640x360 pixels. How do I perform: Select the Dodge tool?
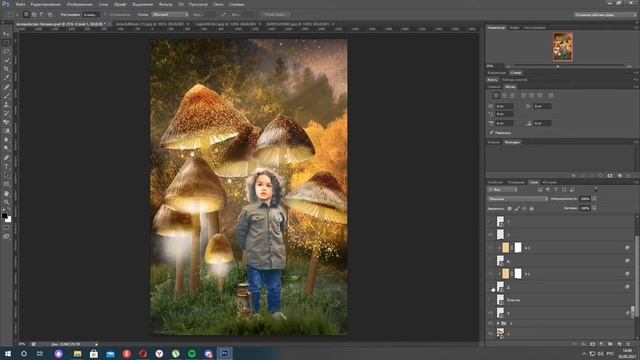tap(6, 149)
